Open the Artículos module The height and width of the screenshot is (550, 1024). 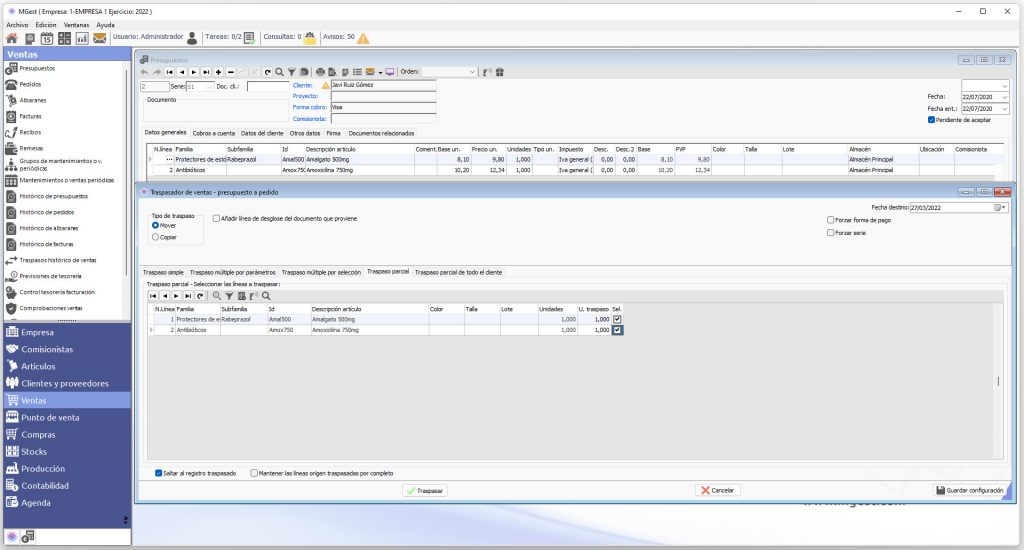point(38,366)
